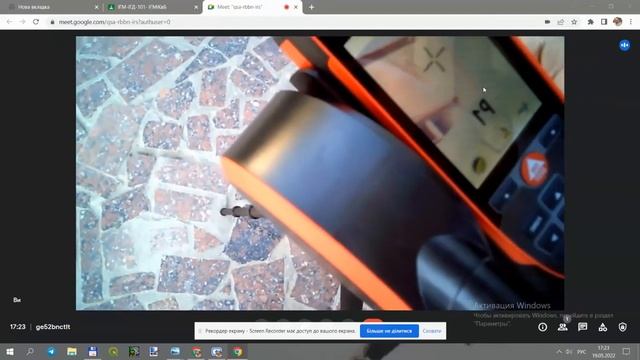Screen dimensions: 640x360
Task: Go forward in browser history
Action: pos(22,22)
